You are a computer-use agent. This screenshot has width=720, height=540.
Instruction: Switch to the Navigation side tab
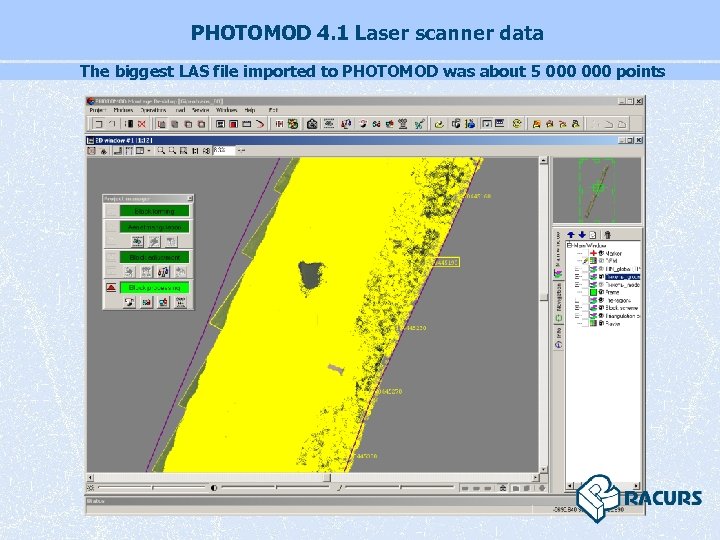(x=559, y=303)
